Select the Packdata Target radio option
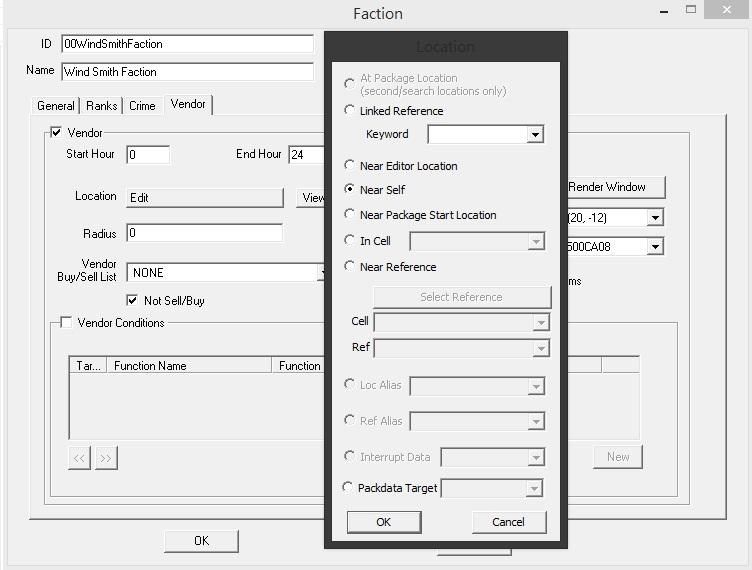The width and height of the screenshot is (752, 570). point(348,487)
